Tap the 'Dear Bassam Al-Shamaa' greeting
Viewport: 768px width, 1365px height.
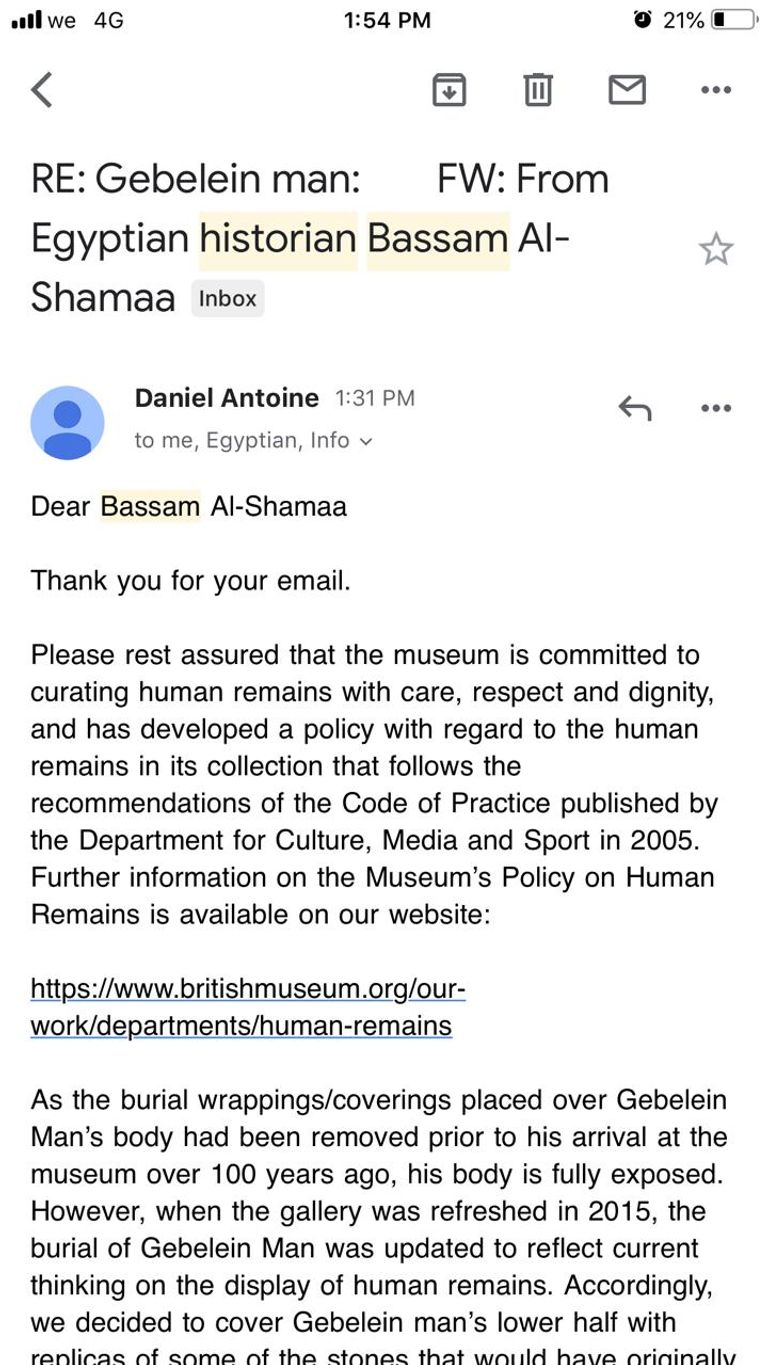pos(189,506)
